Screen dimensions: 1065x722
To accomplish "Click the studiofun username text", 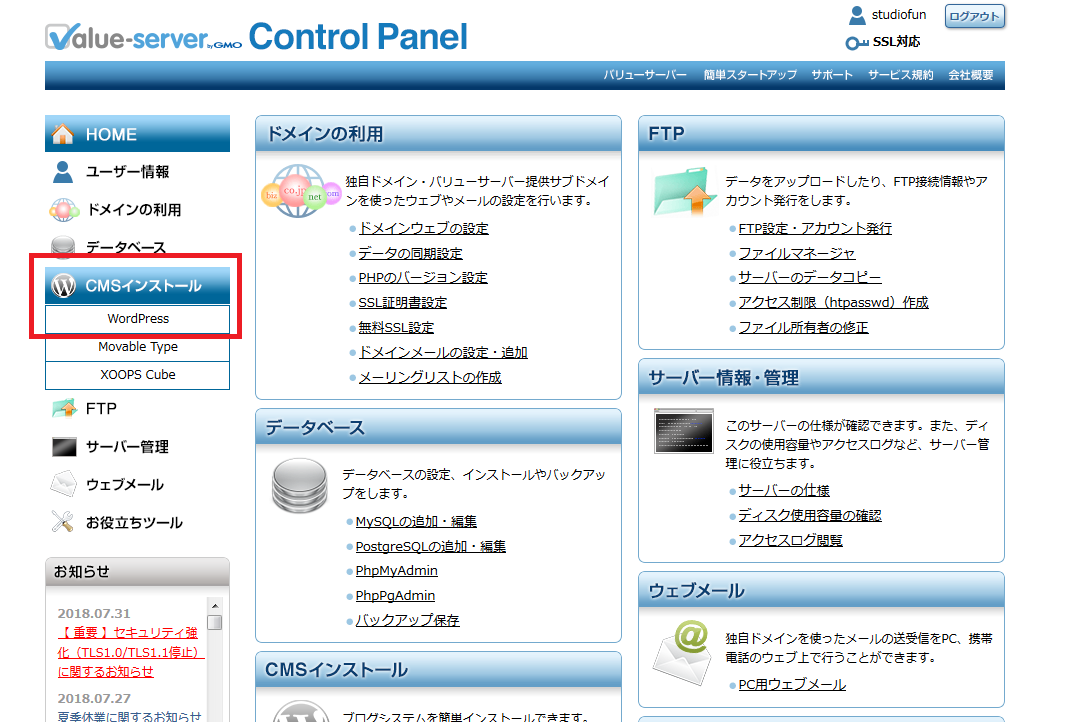I will point(899,14).
